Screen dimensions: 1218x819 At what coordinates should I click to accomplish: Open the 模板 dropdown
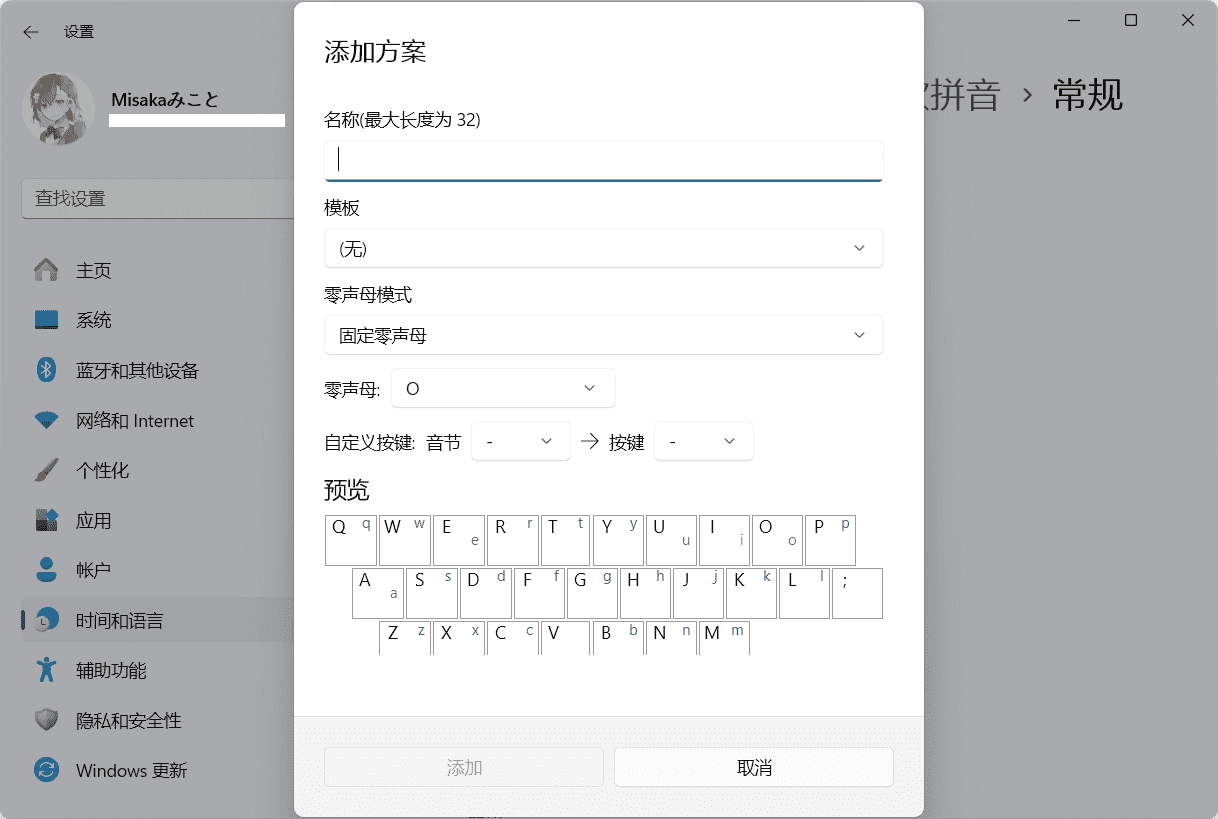pyautogui.click(x=603, y=248)
